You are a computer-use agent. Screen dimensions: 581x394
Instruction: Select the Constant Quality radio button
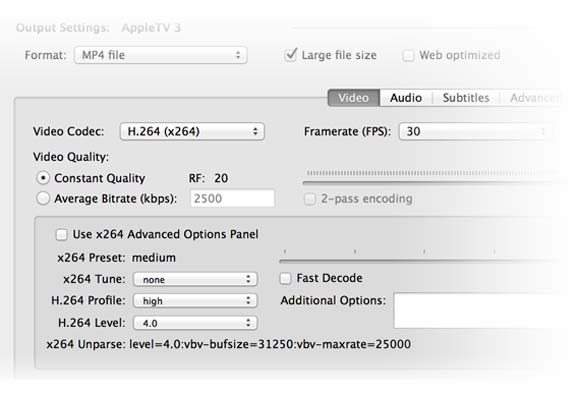point(43,178)
